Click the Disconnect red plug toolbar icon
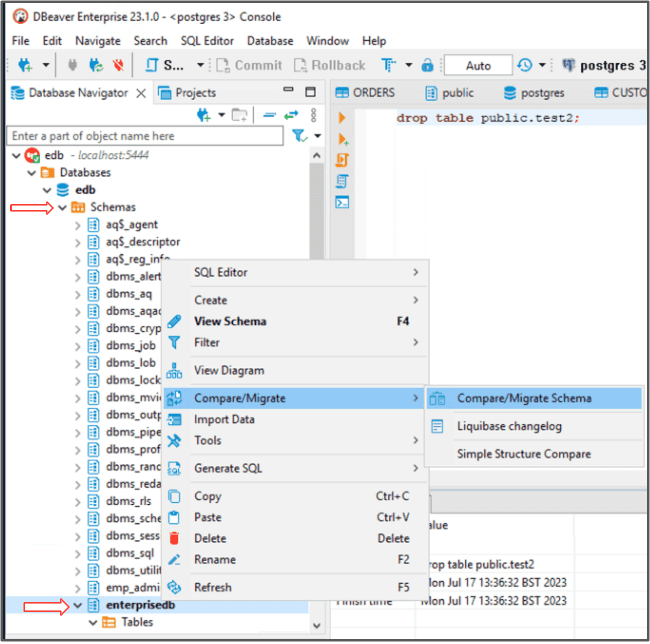 click(119, 66)
